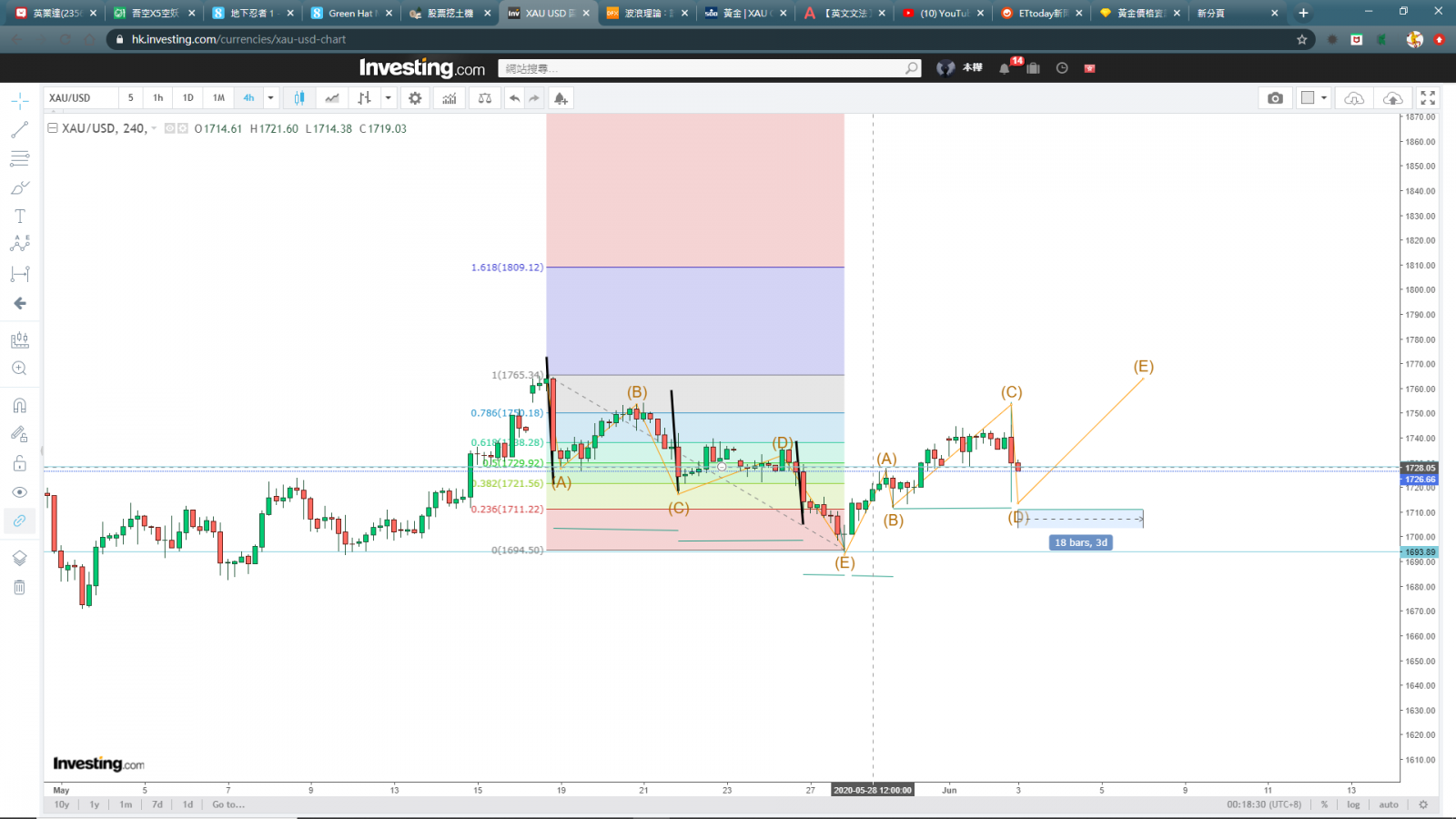The width and height of the screenshot is (1456, 819).
Task: Take a chart snapshot with camera
Action: (1275, 98)
